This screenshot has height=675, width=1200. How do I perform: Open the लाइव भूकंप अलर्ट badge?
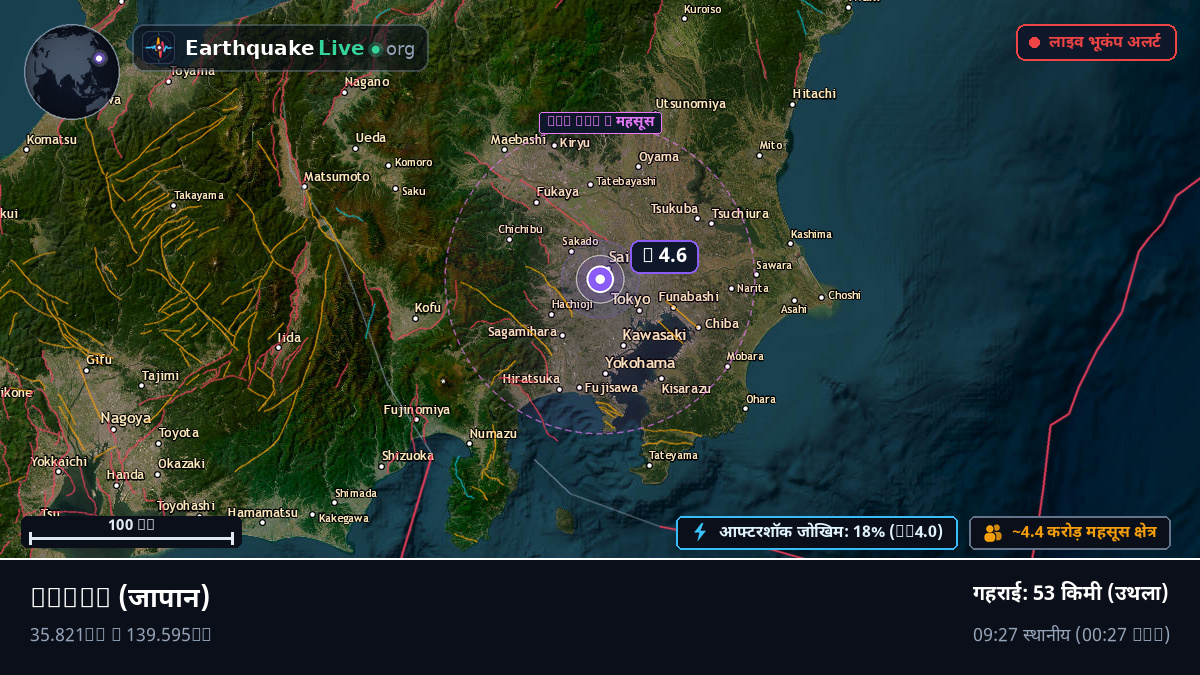[1096, 42]
